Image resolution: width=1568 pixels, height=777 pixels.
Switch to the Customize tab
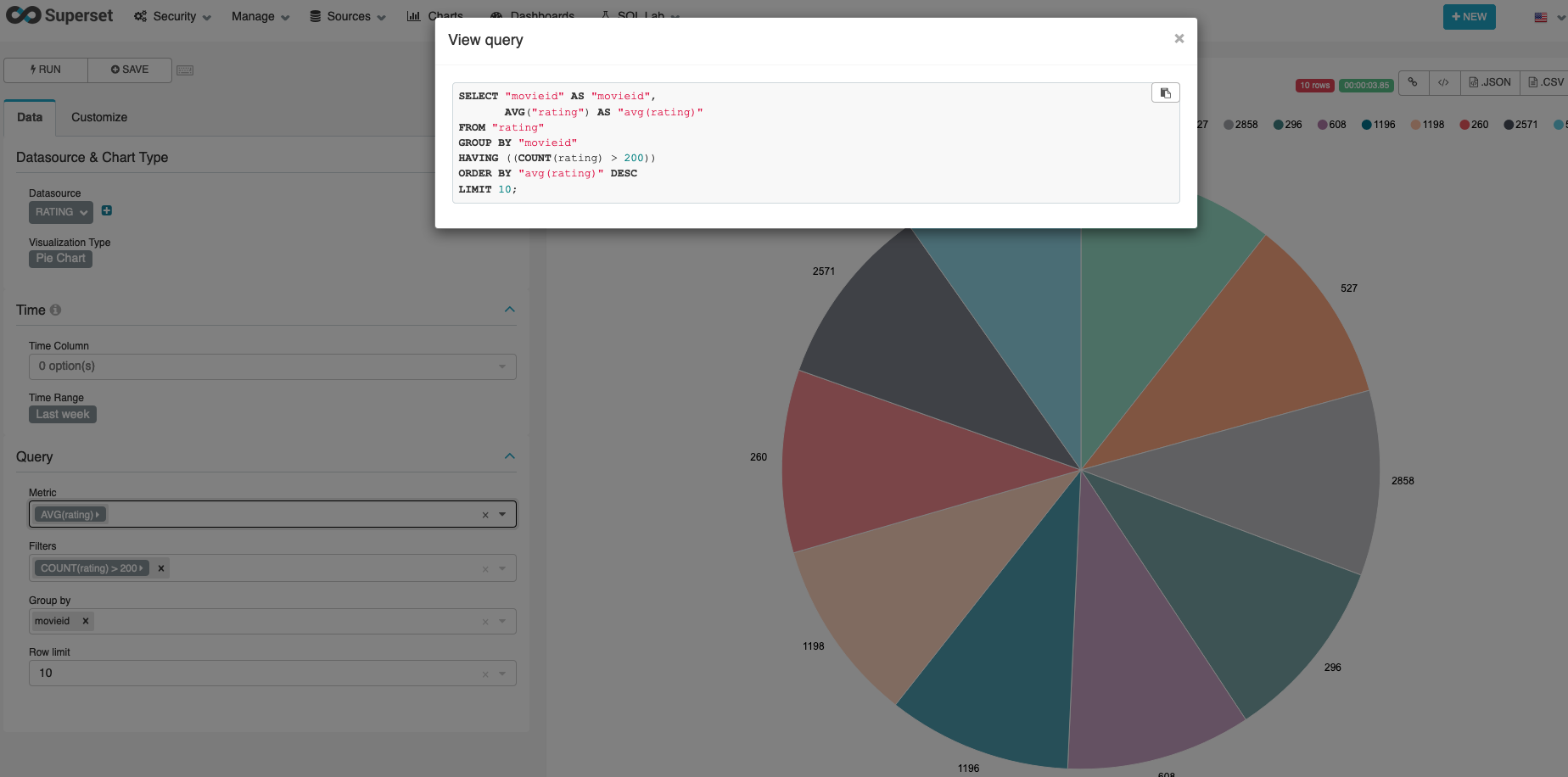pos(99,118)
